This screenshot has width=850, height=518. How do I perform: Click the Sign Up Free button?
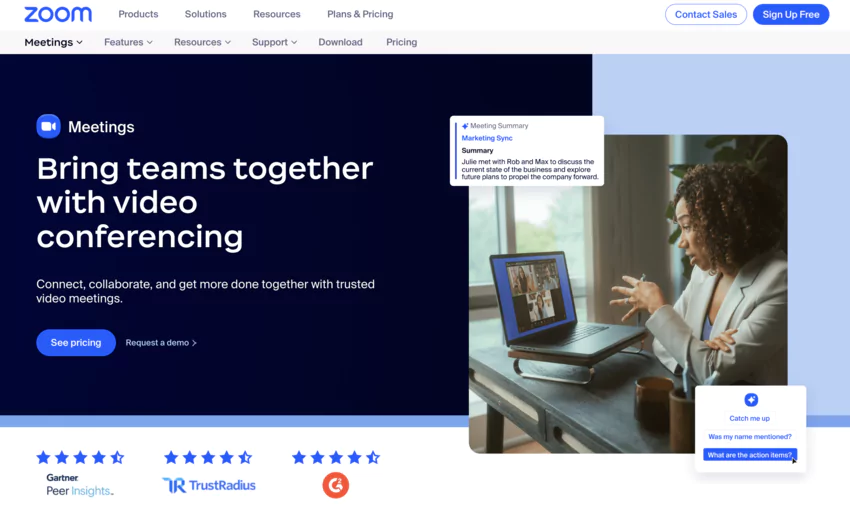(791, 15)
